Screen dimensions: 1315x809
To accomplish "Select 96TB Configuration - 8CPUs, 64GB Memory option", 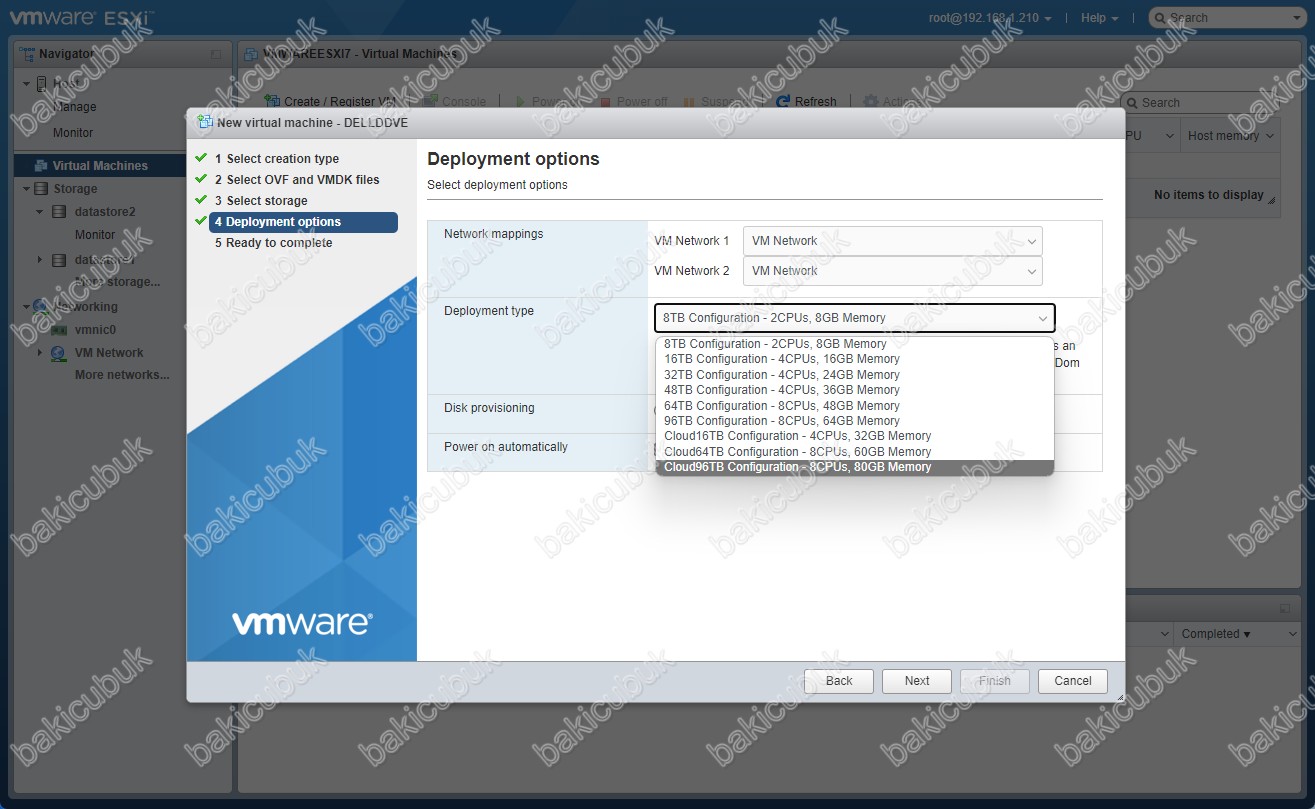I will [x=855, y=421].
